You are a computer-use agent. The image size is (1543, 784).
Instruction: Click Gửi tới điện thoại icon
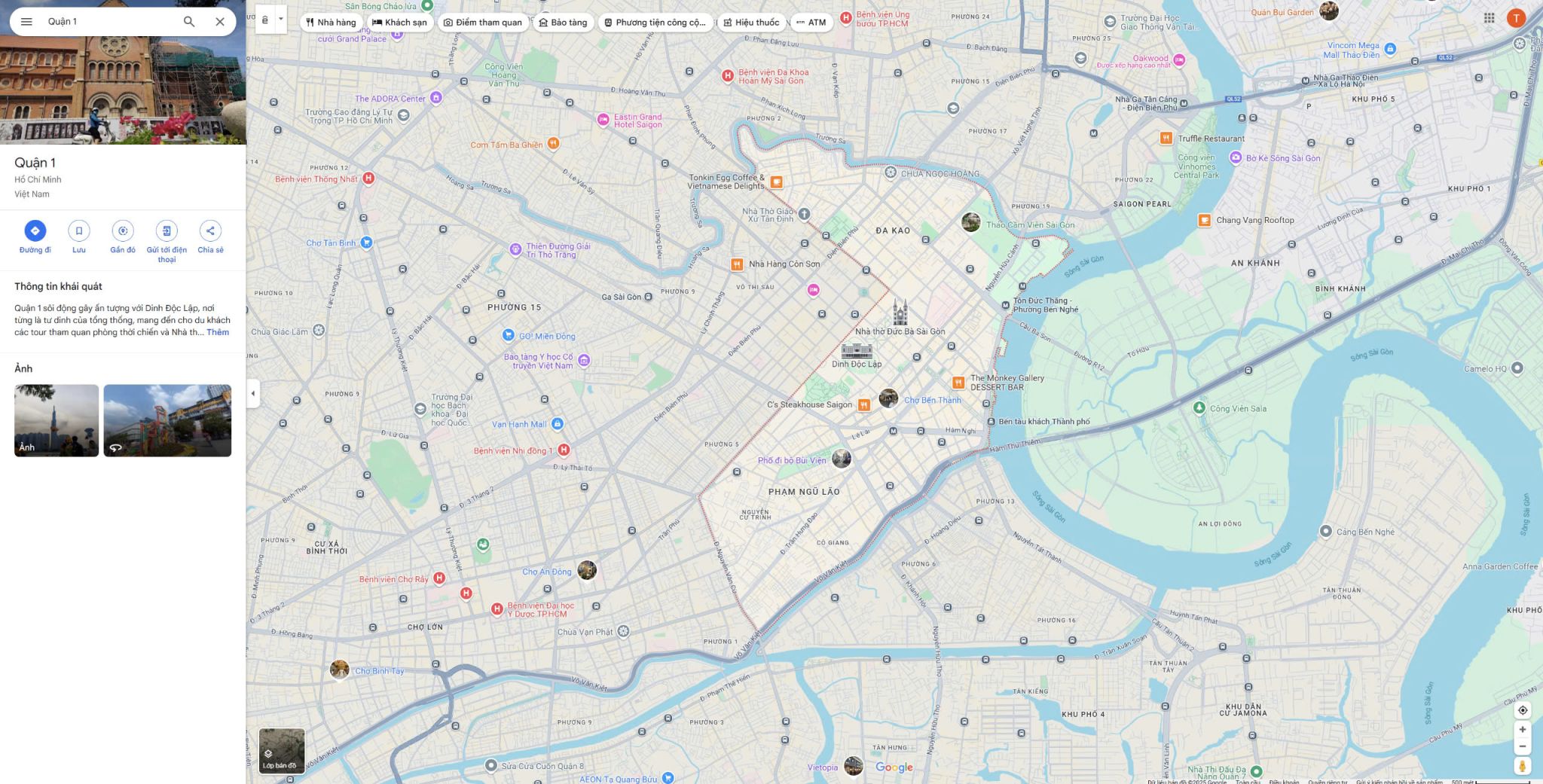pyautogui.click(x=167, y=231)
